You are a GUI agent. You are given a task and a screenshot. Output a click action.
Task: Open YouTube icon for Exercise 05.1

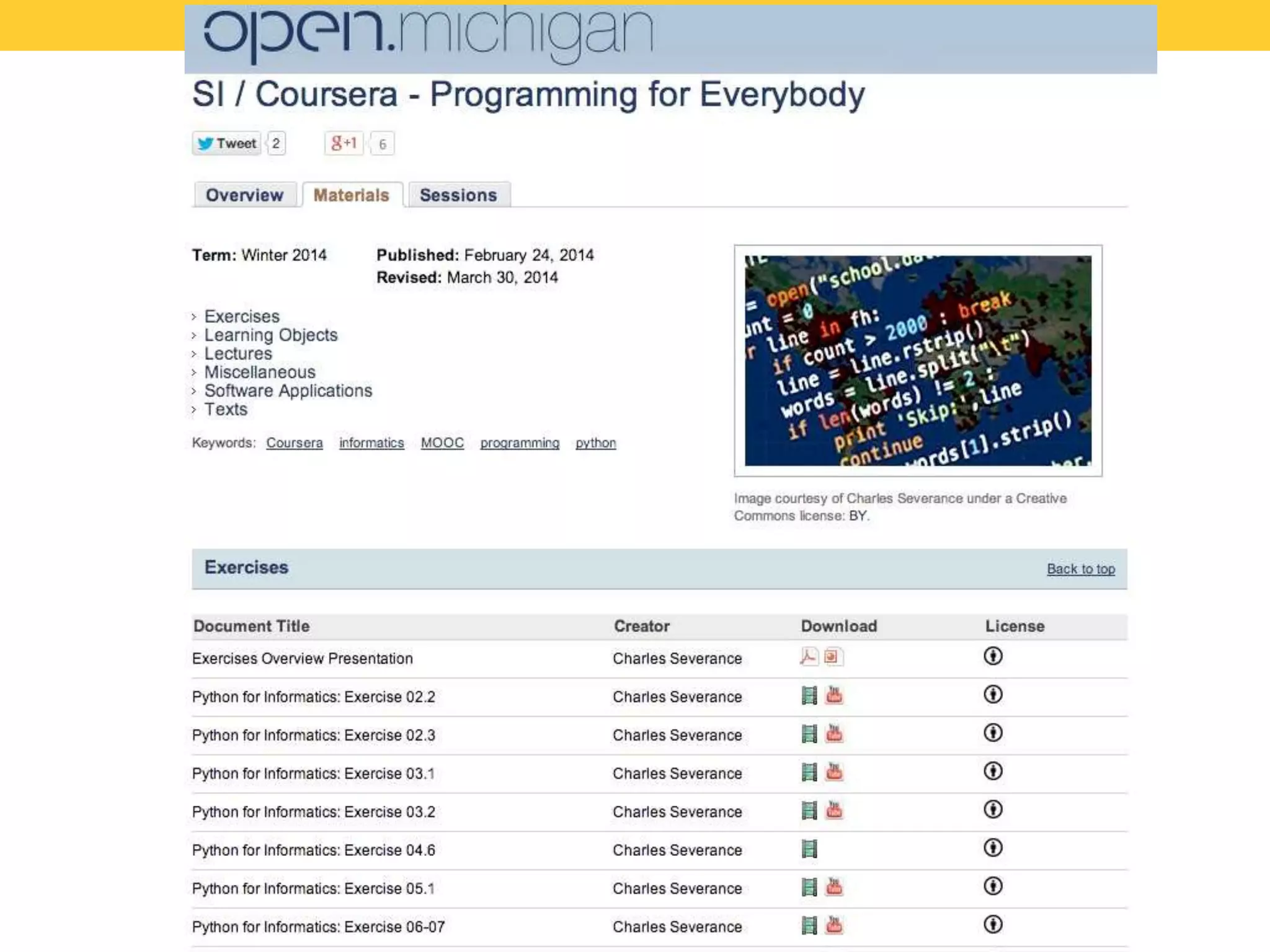click(834, 887)
